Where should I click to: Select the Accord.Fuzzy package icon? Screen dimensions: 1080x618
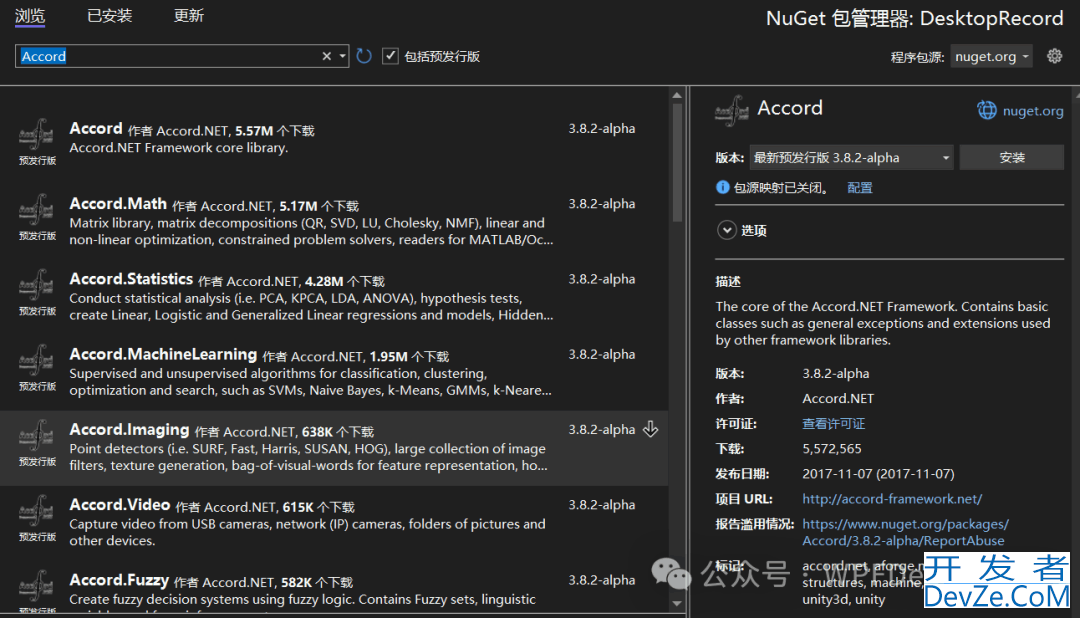pyautogui.click(x=37, y=586)
